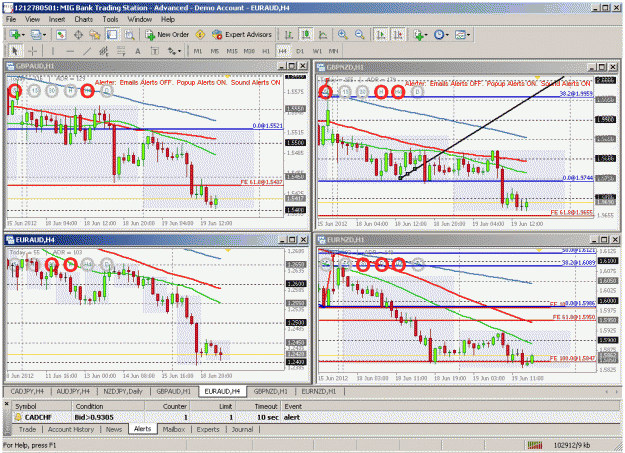Open the Indicators list icon
The height and width of the screenshot is (453, 625).
point(418,35)
